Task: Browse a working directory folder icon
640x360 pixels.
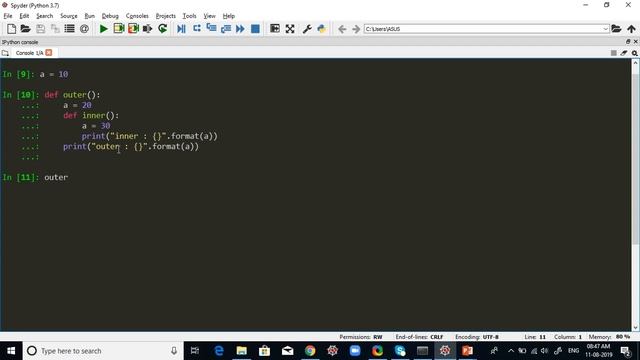Action: 616,29
